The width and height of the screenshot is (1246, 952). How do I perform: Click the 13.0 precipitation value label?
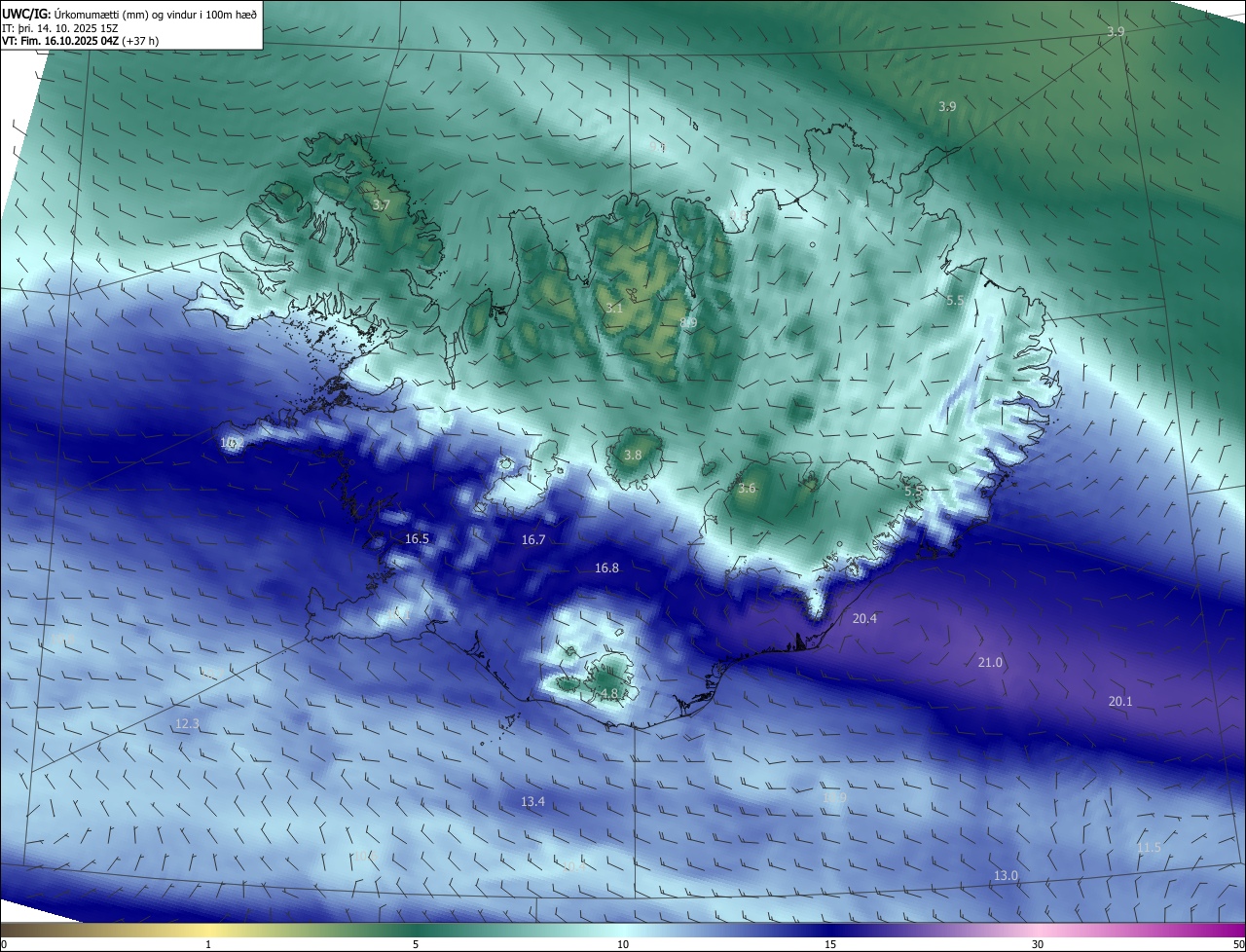1006,875
